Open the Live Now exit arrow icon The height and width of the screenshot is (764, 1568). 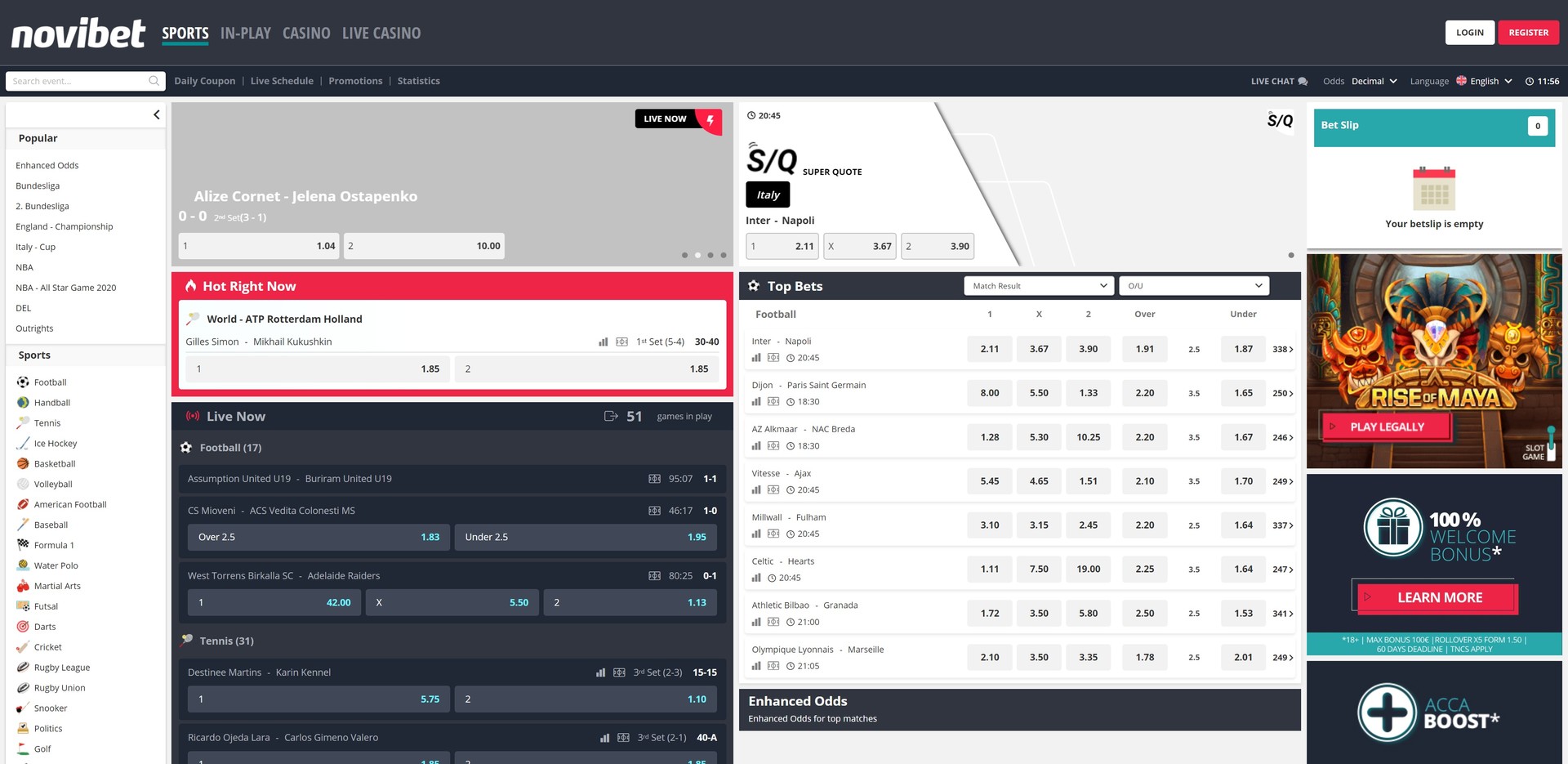[611, 416]
